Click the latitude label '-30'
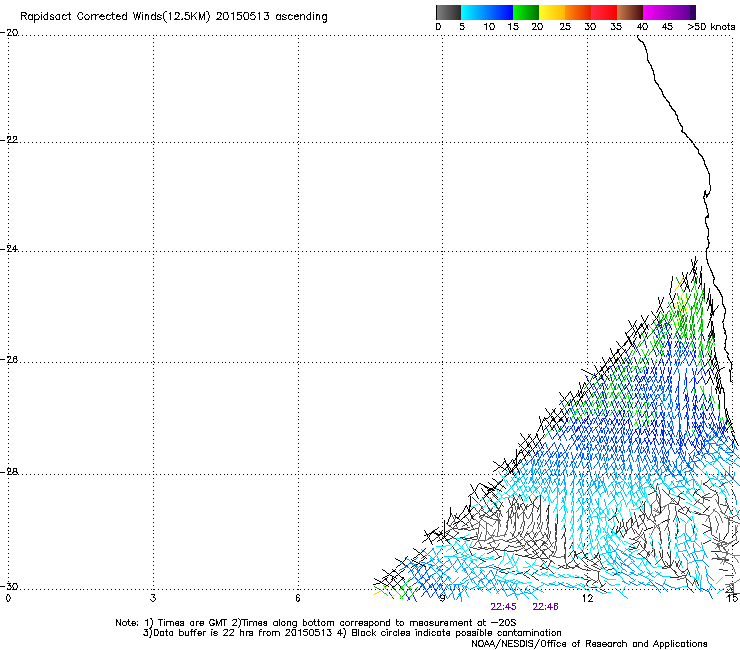This screenshot has height=650, width=740. point(9,587)
